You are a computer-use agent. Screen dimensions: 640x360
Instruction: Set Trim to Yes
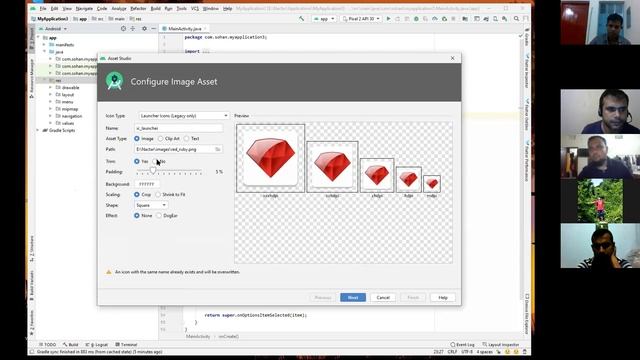pyautogui.click(x=137, y=162)
